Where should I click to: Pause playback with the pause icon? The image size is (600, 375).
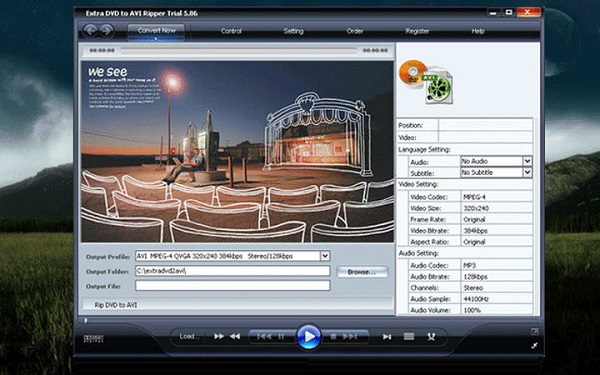(x=281, y=336)
